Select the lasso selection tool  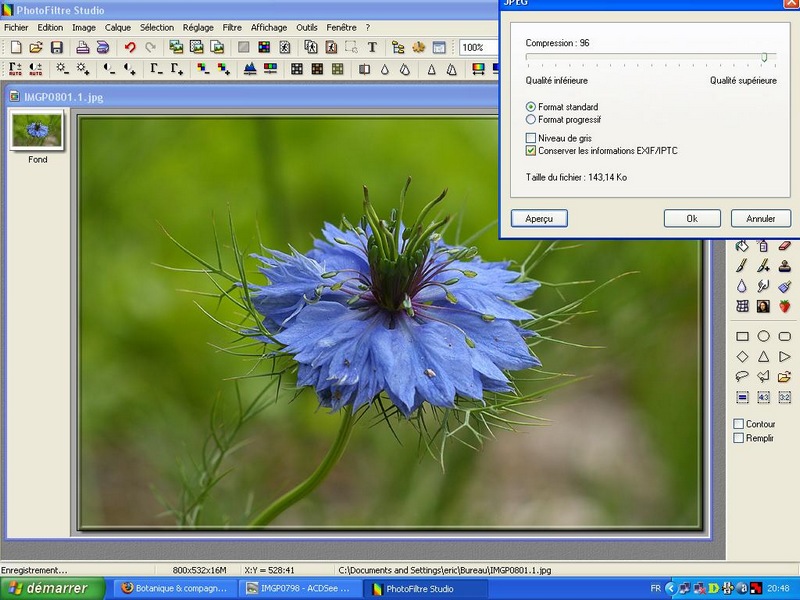click(x=742, y=377)
